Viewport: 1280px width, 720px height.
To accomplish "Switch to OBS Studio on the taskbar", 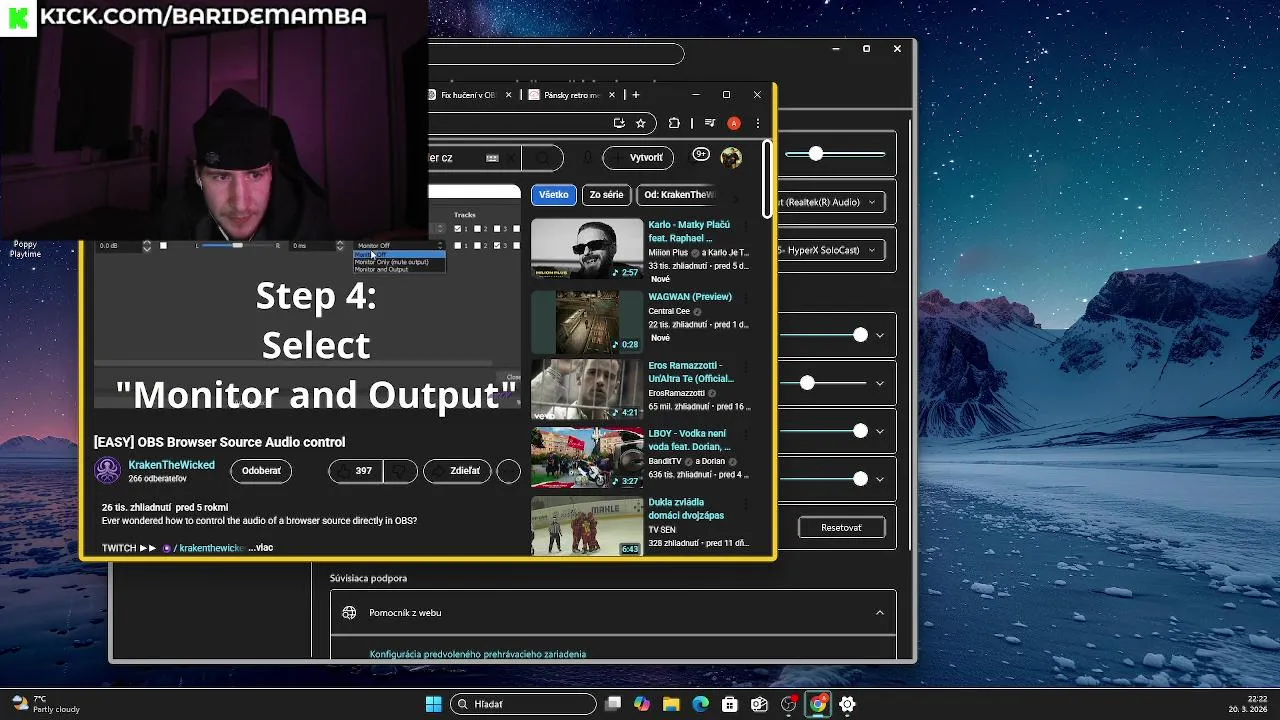I will coord(789,704).
